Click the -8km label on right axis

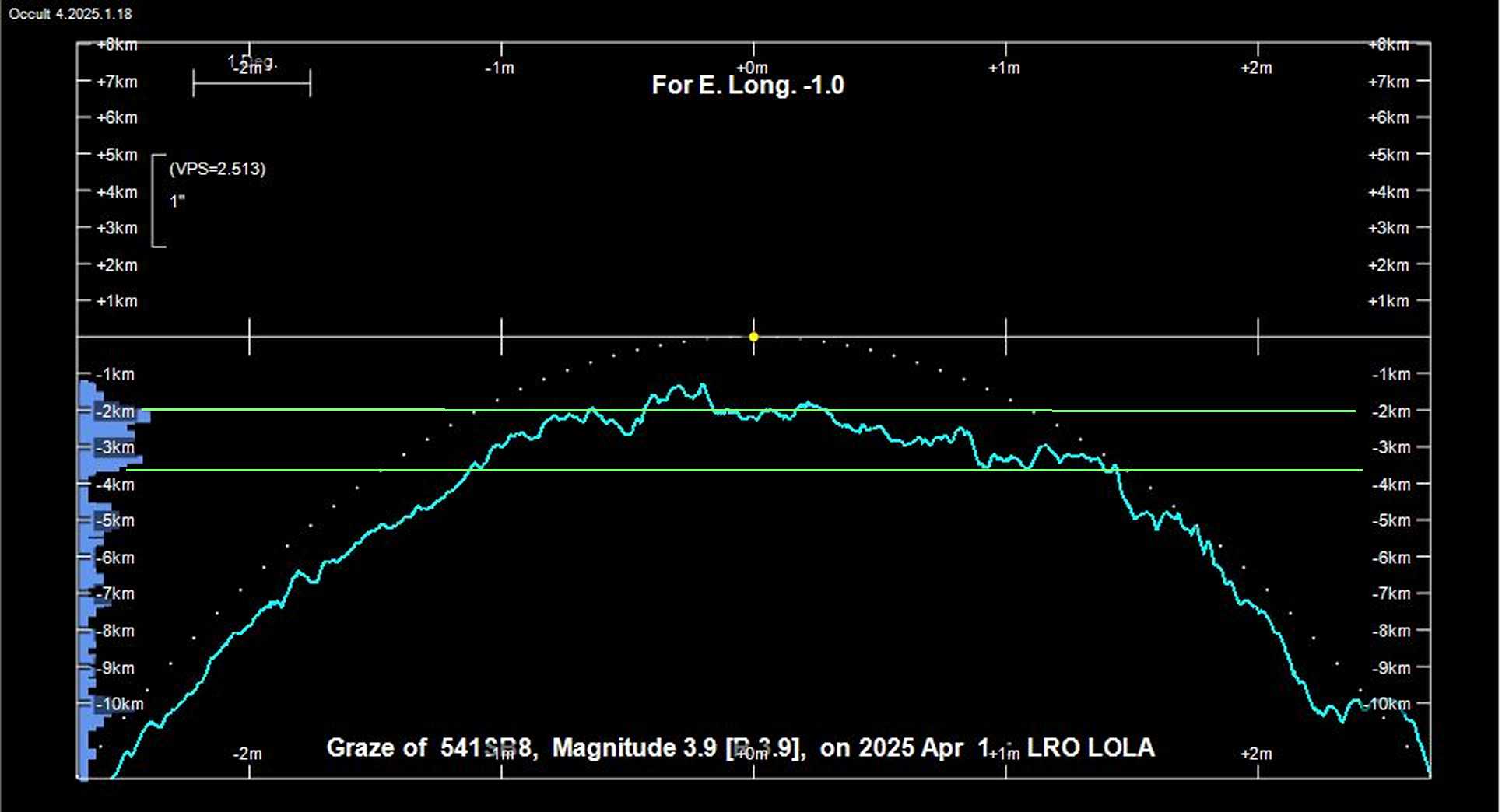click(1391, 631)
